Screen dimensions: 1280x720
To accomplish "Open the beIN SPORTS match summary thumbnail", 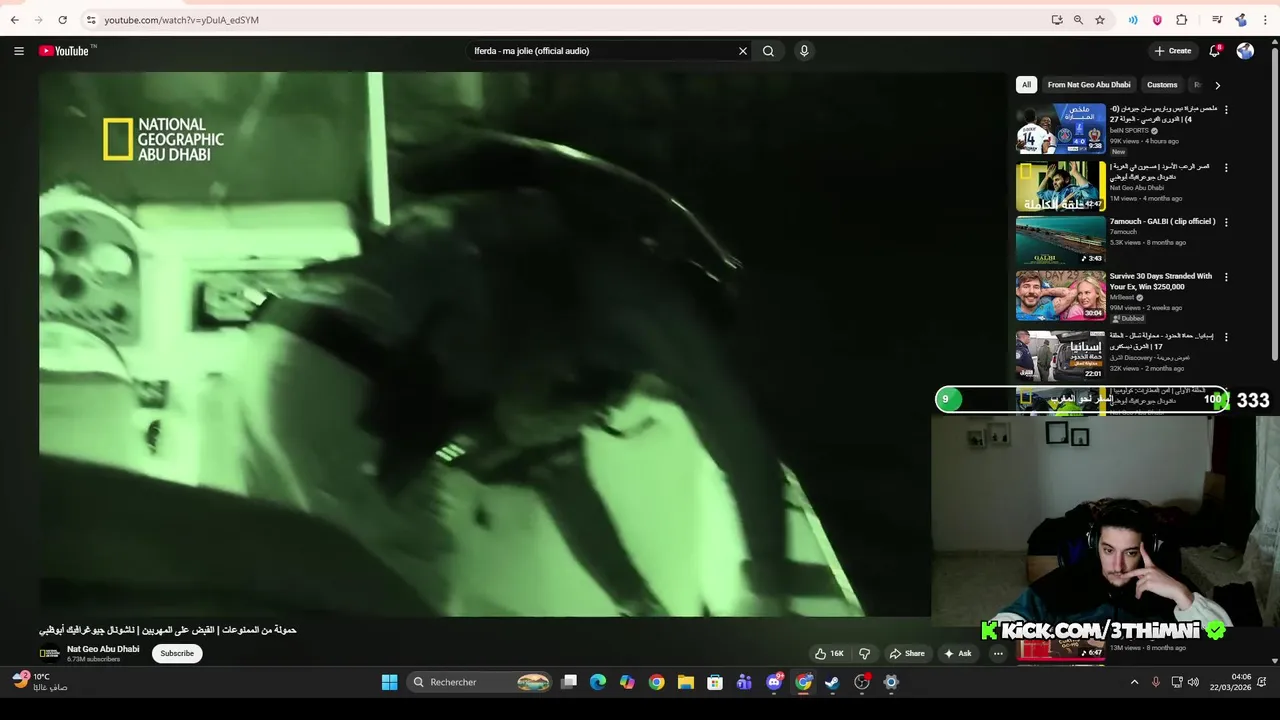I will pos(1061,128).
